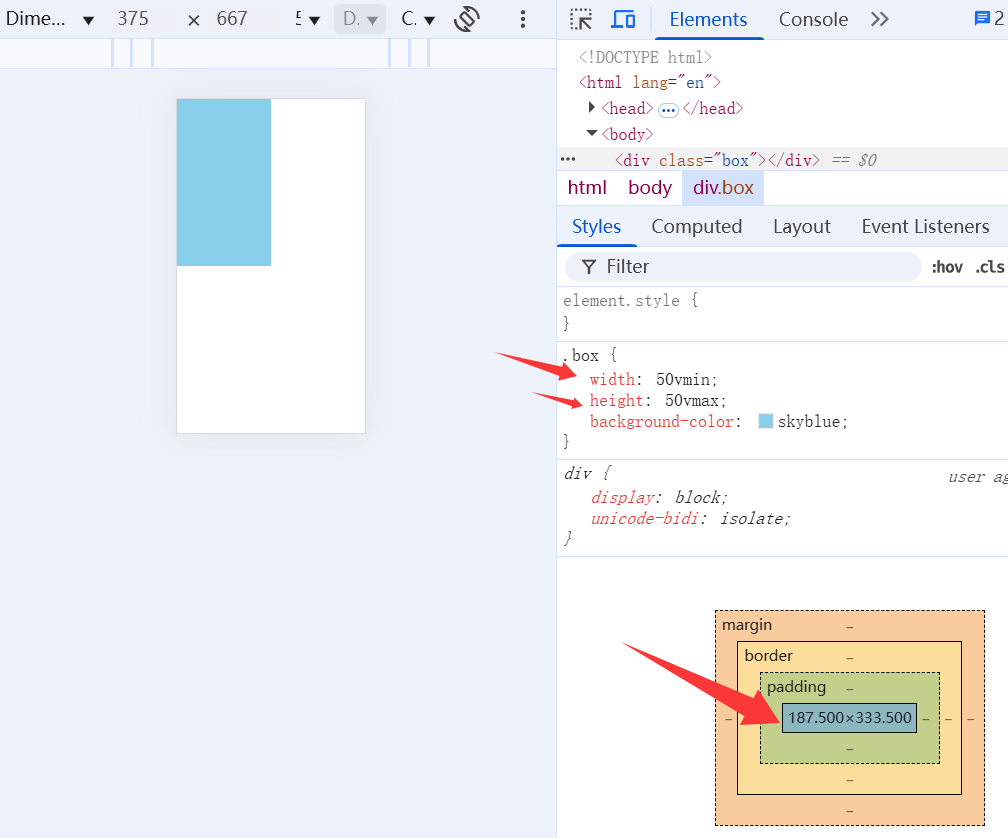Show more DevTools tabs via double chevron
Screen dimensions: 1008x838
[879, 19]
